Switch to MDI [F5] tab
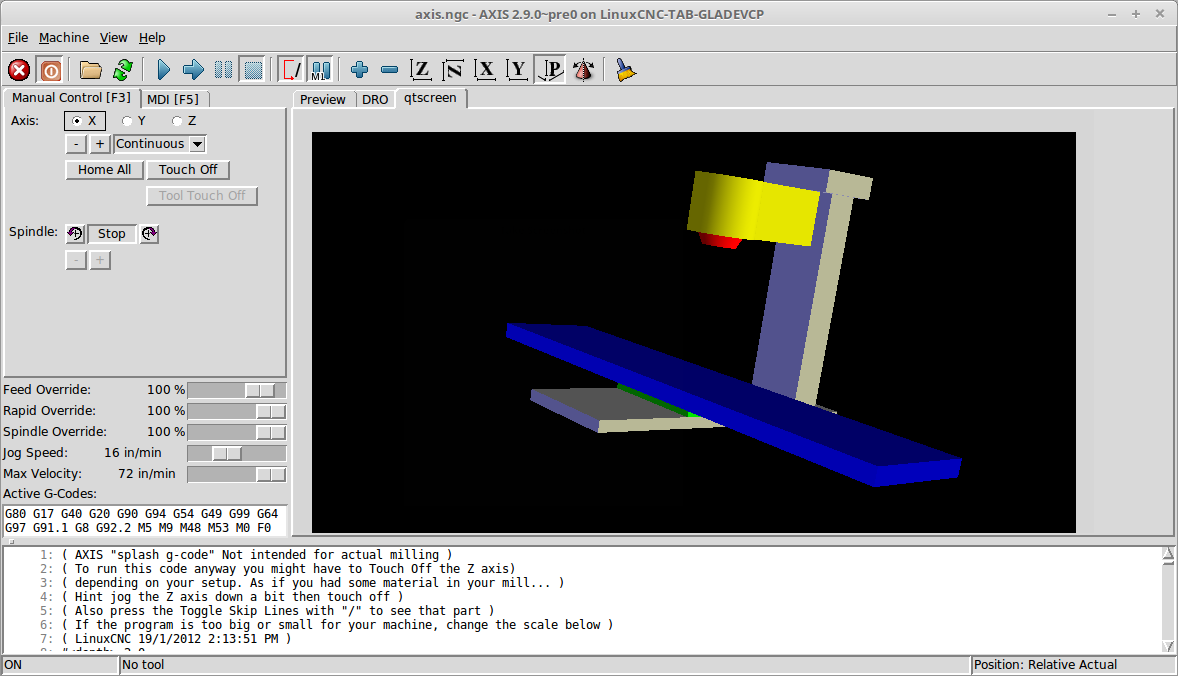 click(174, 99)
